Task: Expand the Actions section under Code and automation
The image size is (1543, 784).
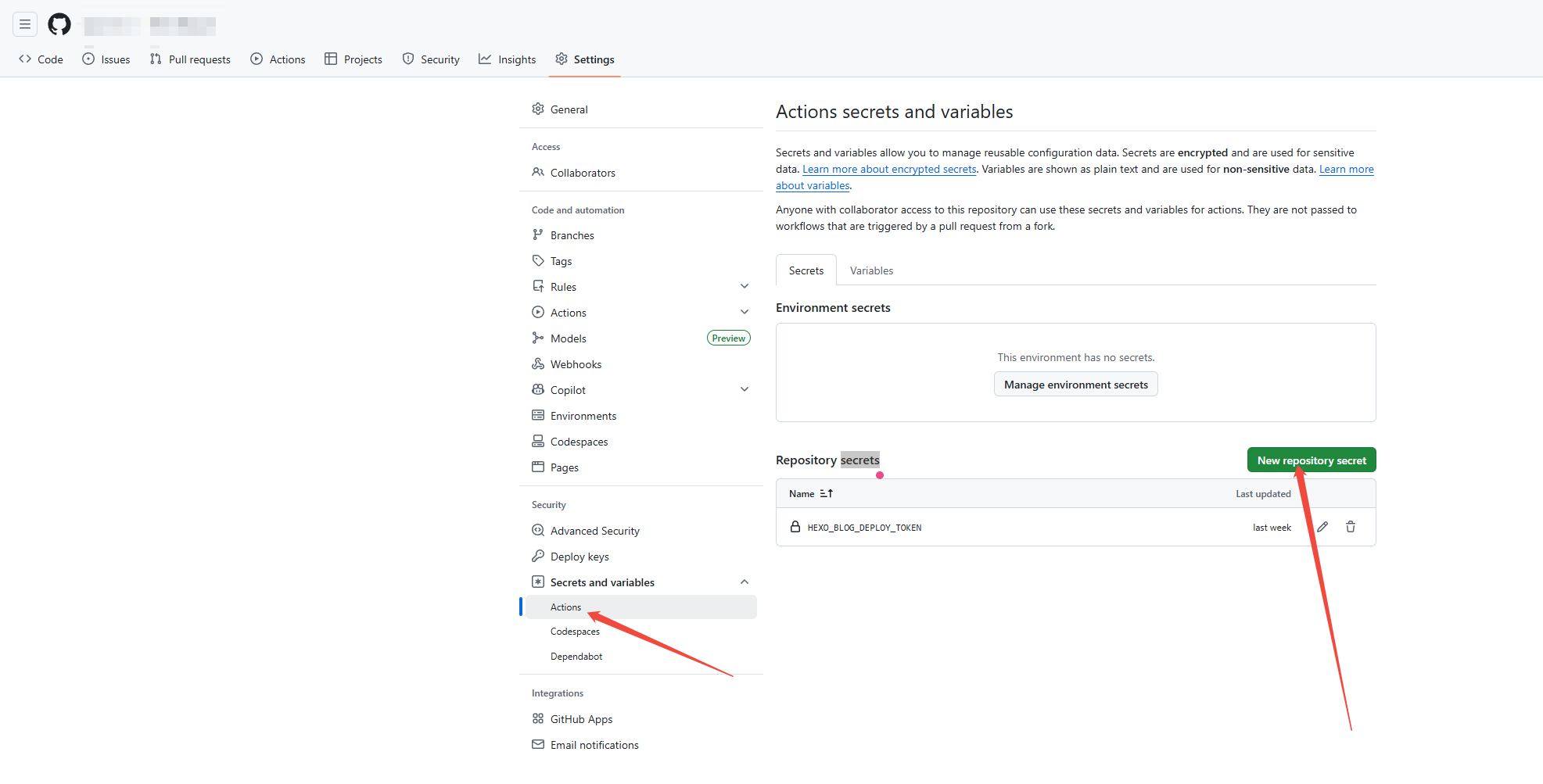Action: pos(745,313)
